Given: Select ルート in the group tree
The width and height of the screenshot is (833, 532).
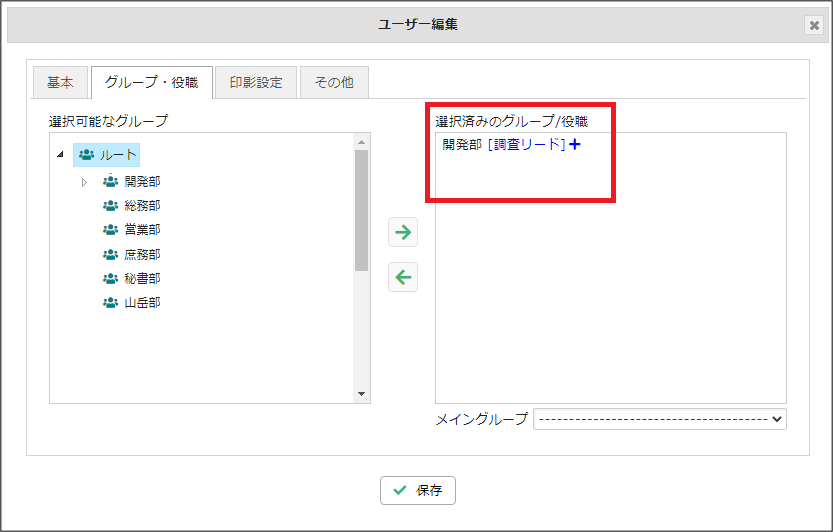Looking at the screenshot, I should tap(106, 155).
